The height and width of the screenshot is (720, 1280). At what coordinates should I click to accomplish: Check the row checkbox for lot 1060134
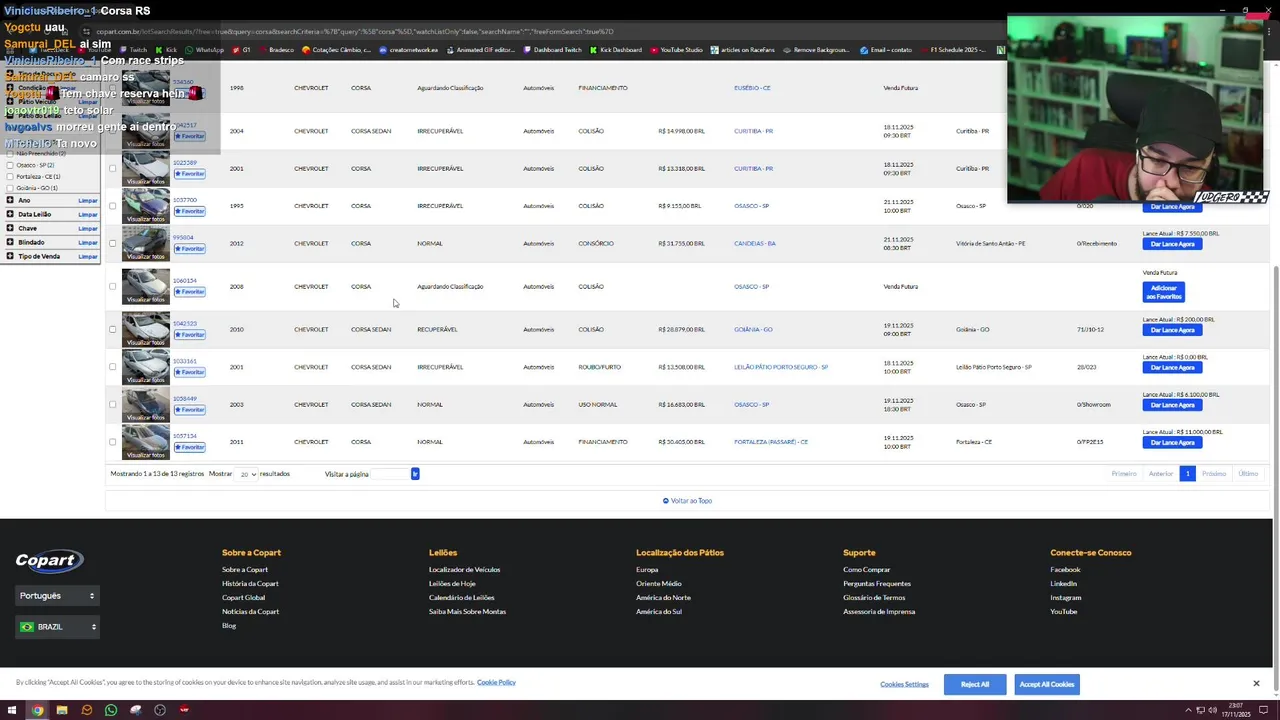click(x=112, y=286)
